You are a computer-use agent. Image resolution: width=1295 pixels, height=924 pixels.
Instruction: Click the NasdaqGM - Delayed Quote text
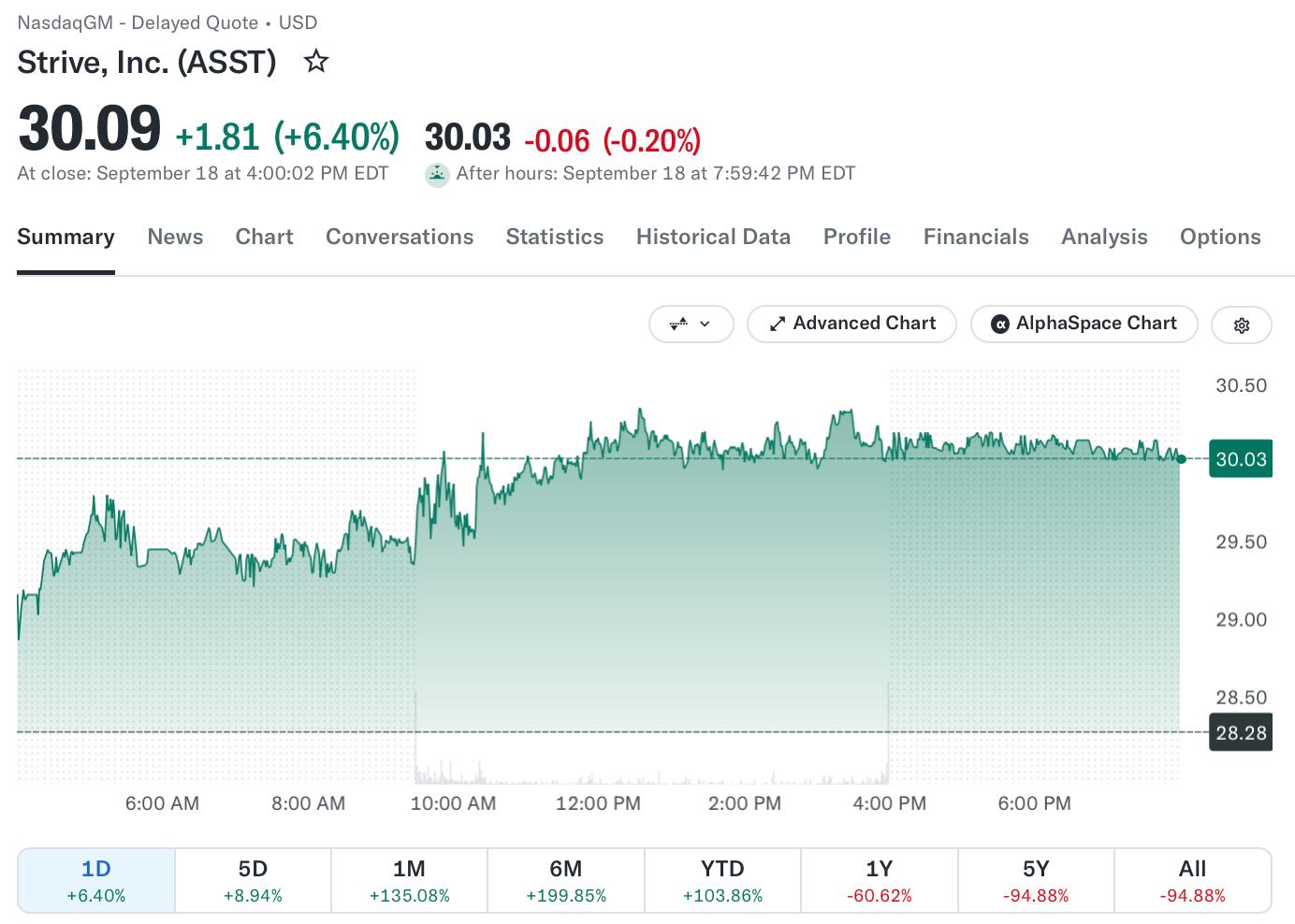[x=138, y=22]
